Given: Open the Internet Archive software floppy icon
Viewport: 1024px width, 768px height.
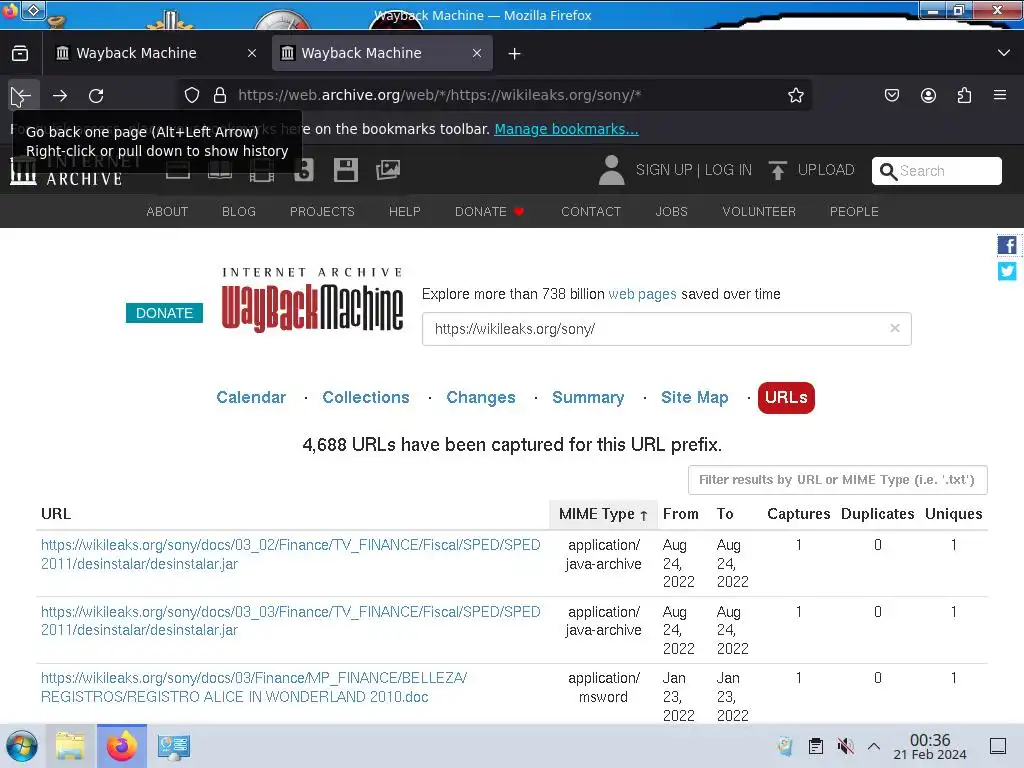Looking at the screenshot, I should [345, 170].
